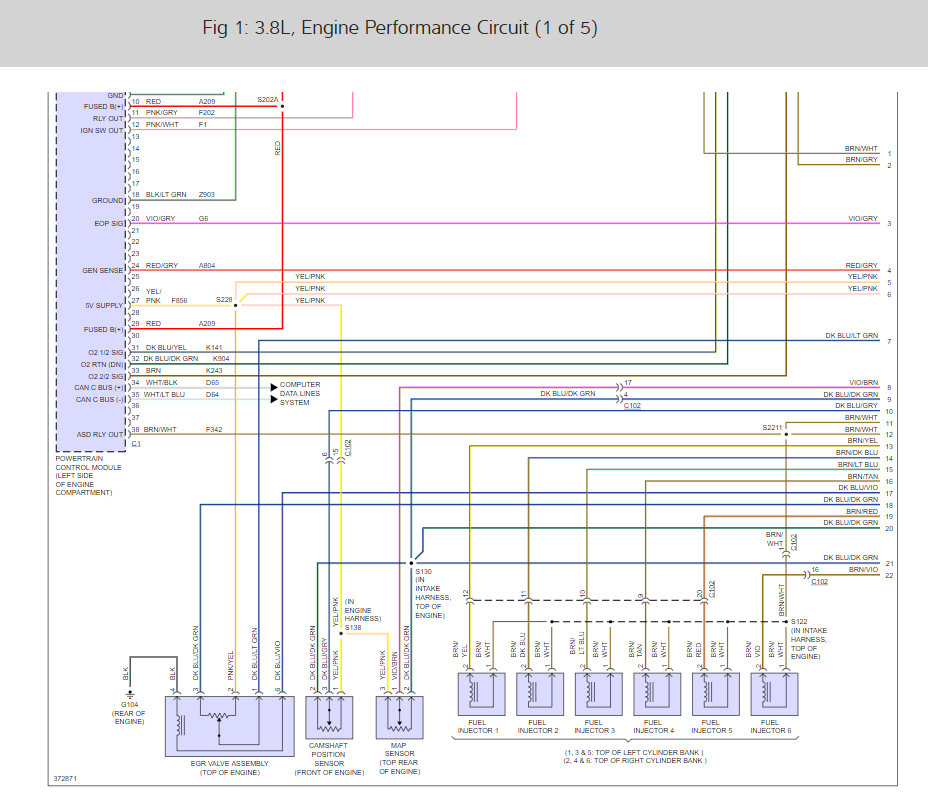Screen dimensions: 928x795
Task: Click the G104 ground symbol
Action: pyautogui.click(x=130, y=693)
